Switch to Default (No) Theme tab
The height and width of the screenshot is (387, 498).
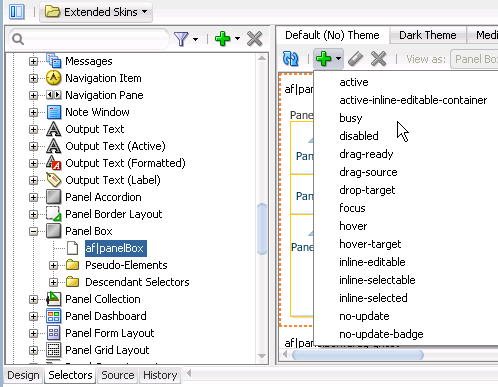click(332, 35)
